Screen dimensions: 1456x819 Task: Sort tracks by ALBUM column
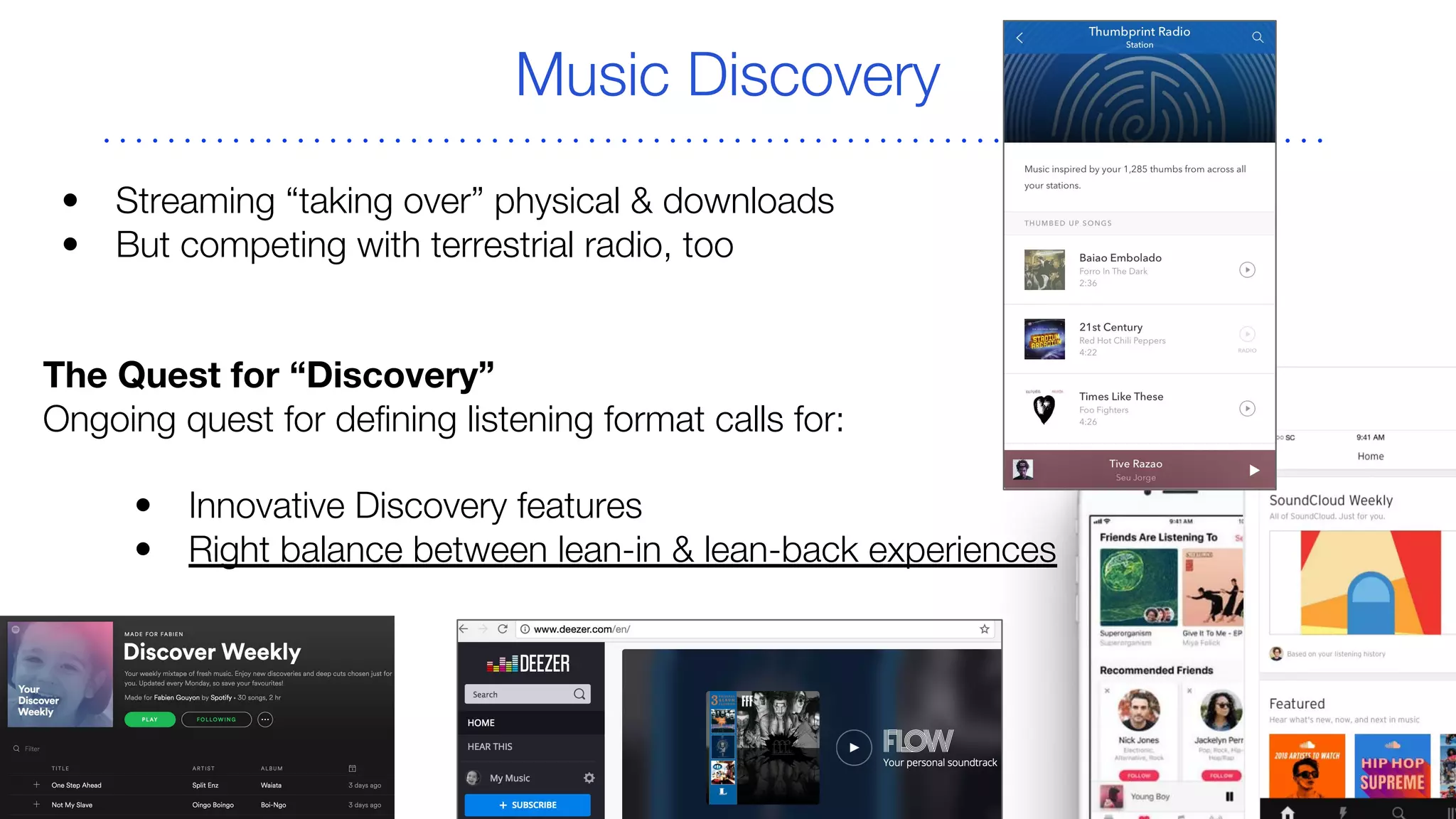click(x=272, y=769)
